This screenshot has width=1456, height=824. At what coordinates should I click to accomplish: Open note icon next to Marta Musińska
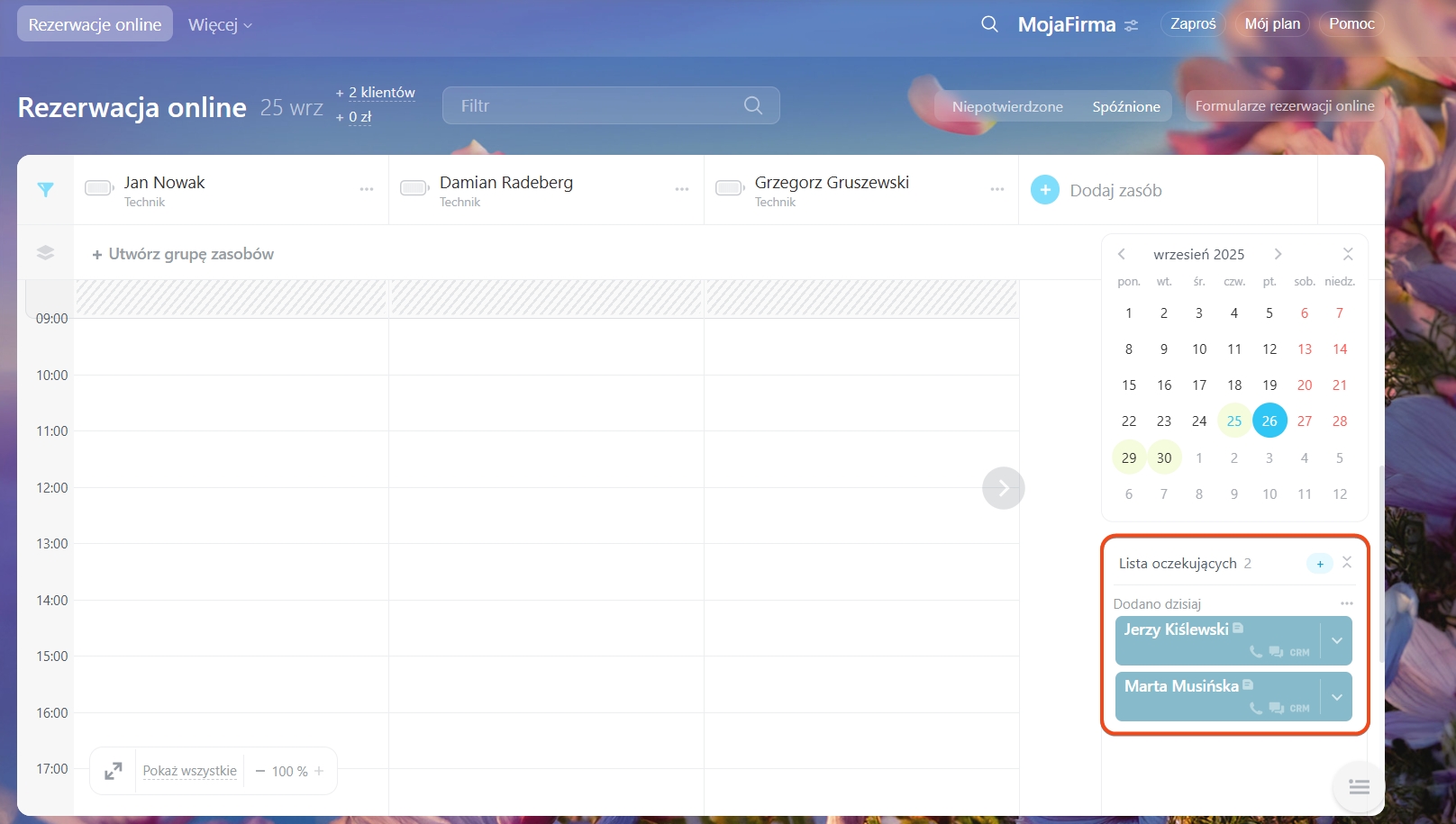(x=1248, y=684)
